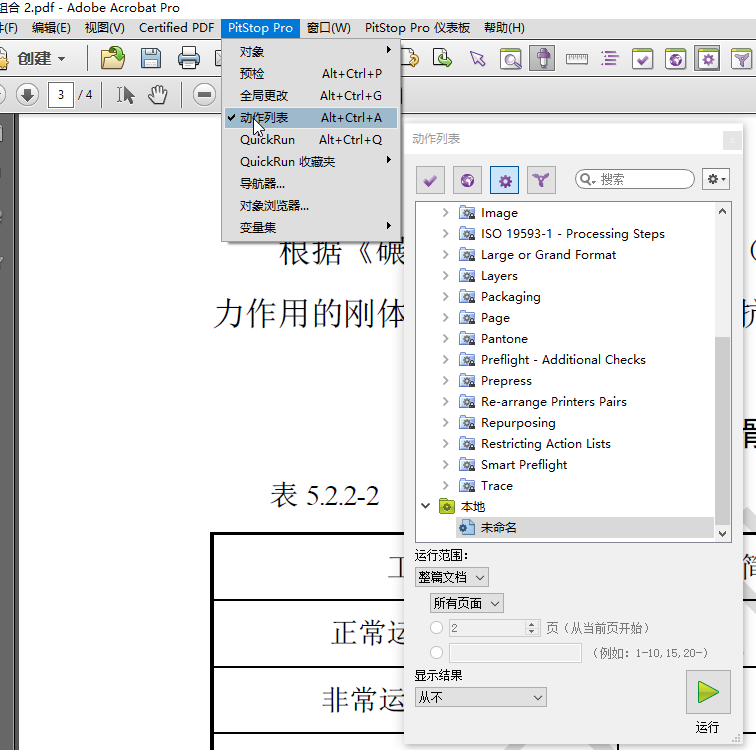The height and width of the screenshot is (750, 756).
Task: Click the green Run arrow button
Action: click(708, 692)
